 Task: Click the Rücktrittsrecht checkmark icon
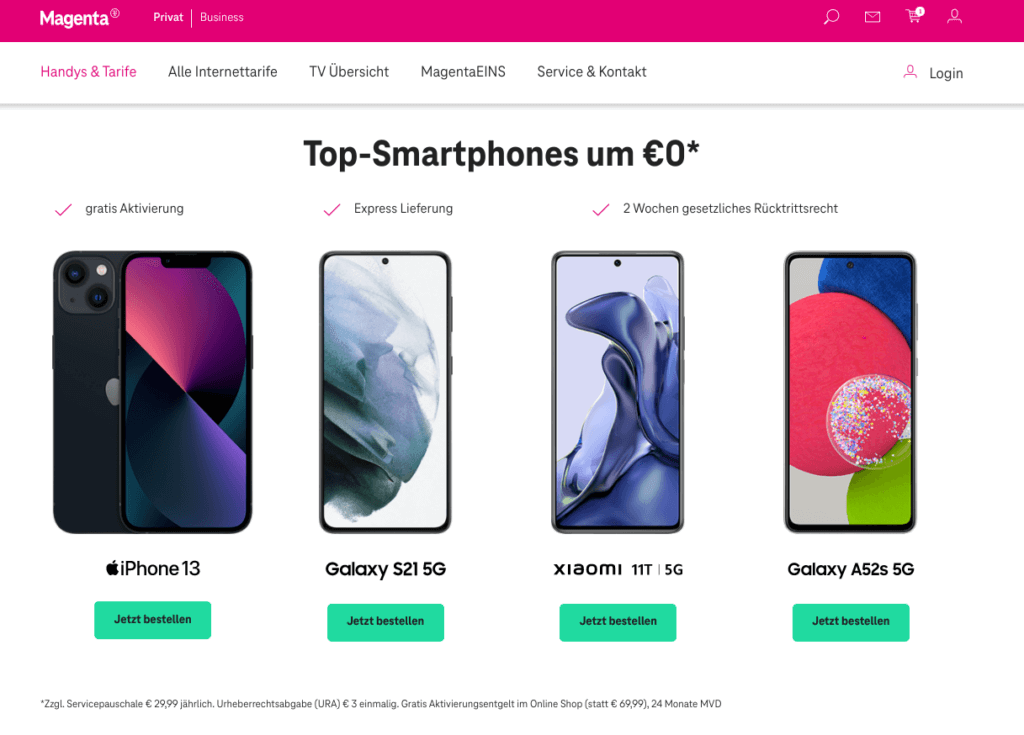coord(601,210)
